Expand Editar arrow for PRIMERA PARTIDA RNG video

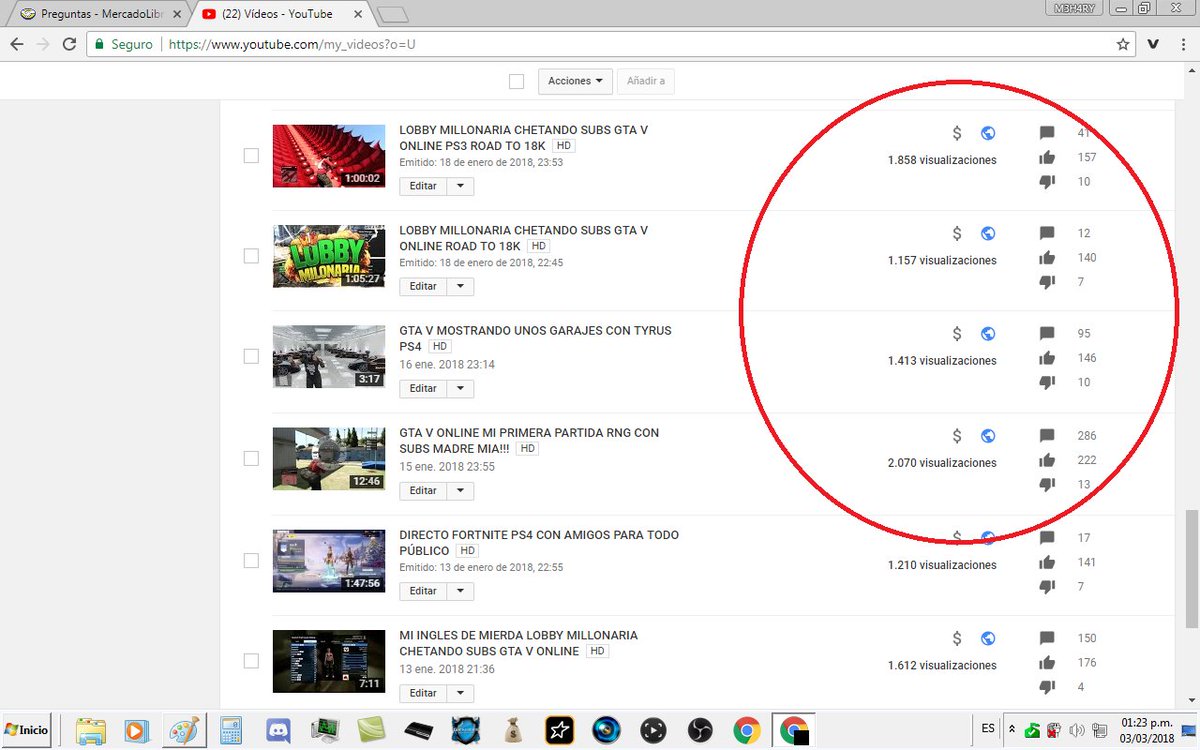coord(460,490)
